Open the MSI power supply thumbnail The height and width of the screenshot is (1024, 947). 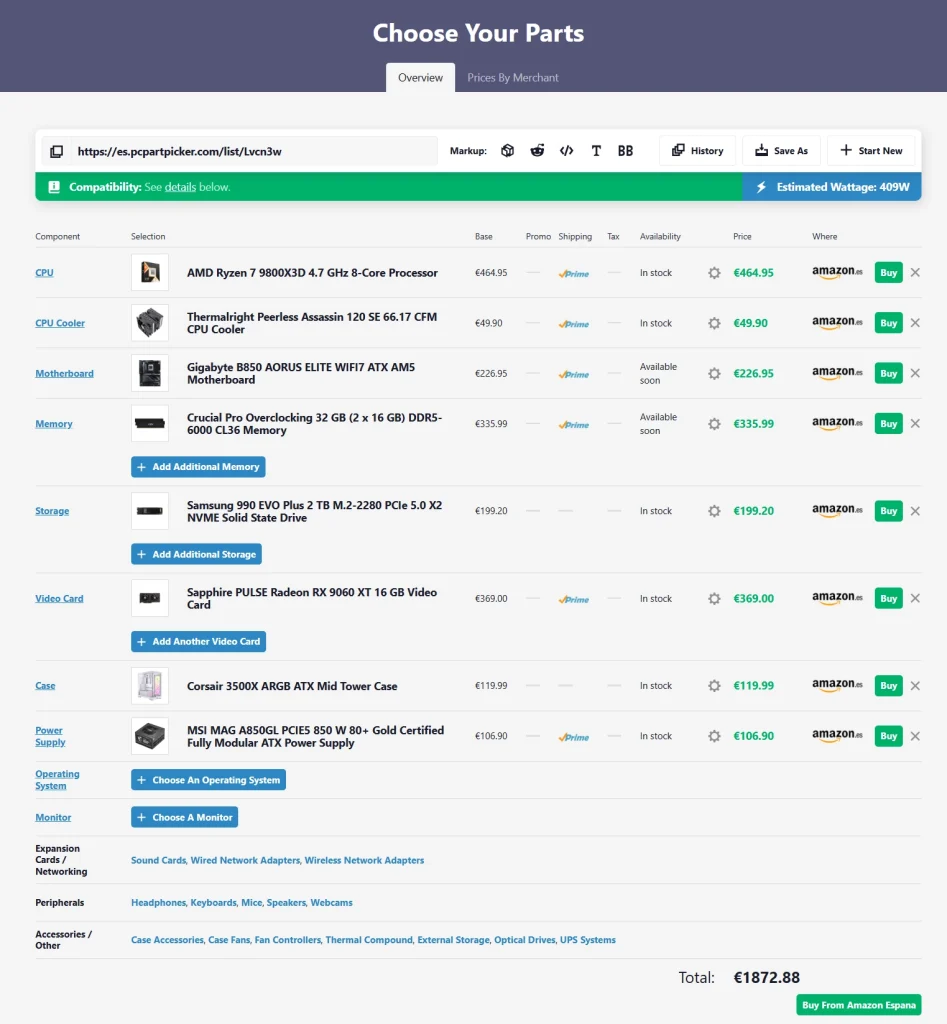coord(150,736)
